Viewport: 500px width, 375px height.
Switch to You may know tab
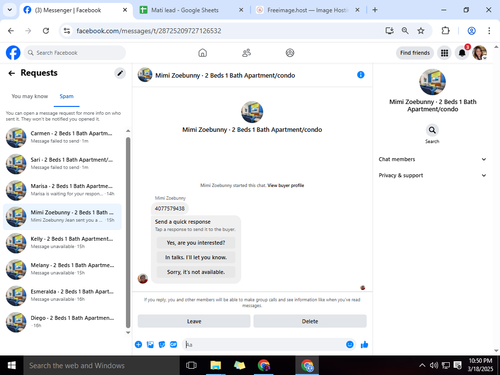click(x=30, y=96)
